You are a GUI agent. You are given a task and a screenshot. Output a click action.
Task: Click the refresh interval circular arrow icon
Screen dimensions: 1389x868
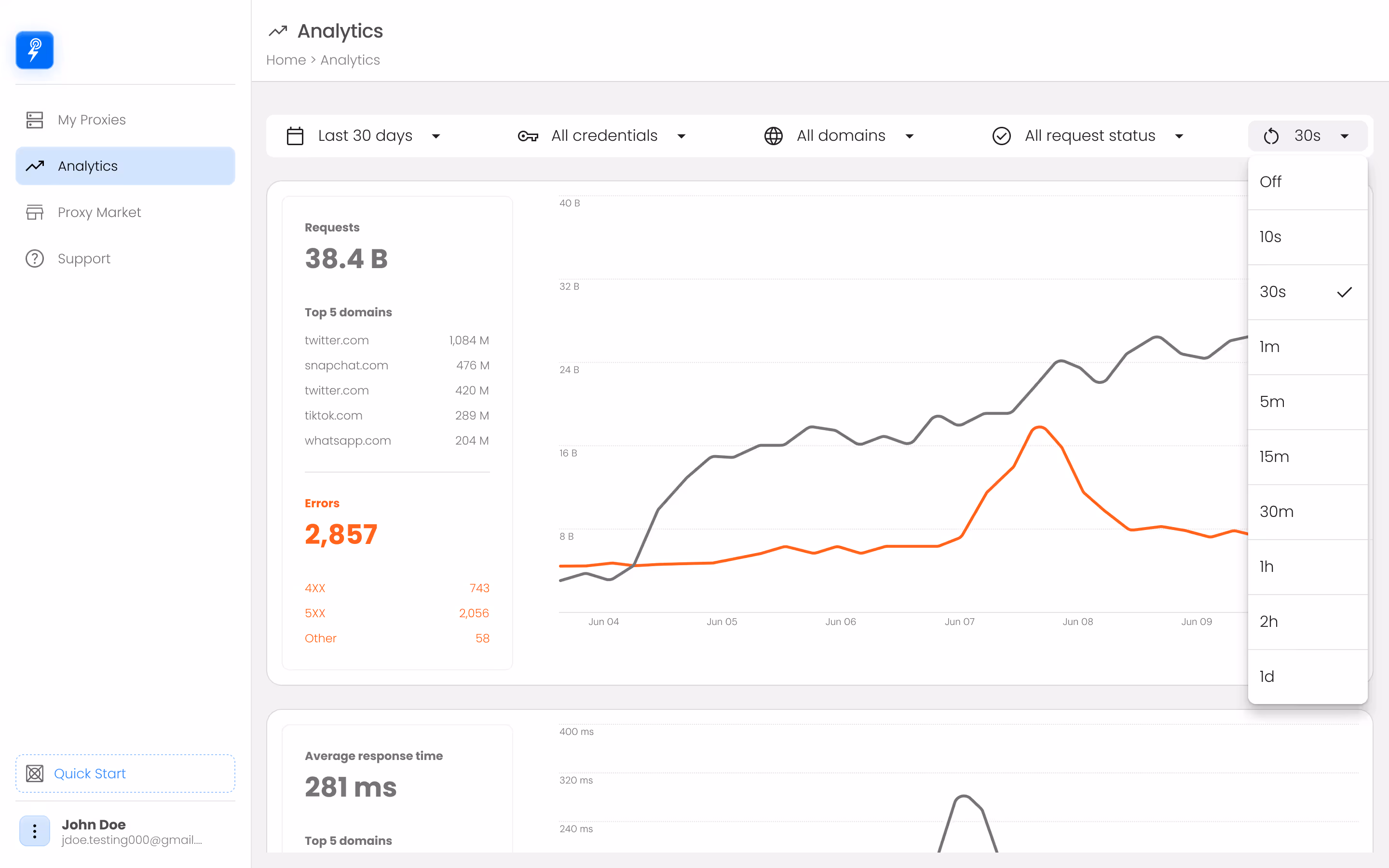[1271, 136]
